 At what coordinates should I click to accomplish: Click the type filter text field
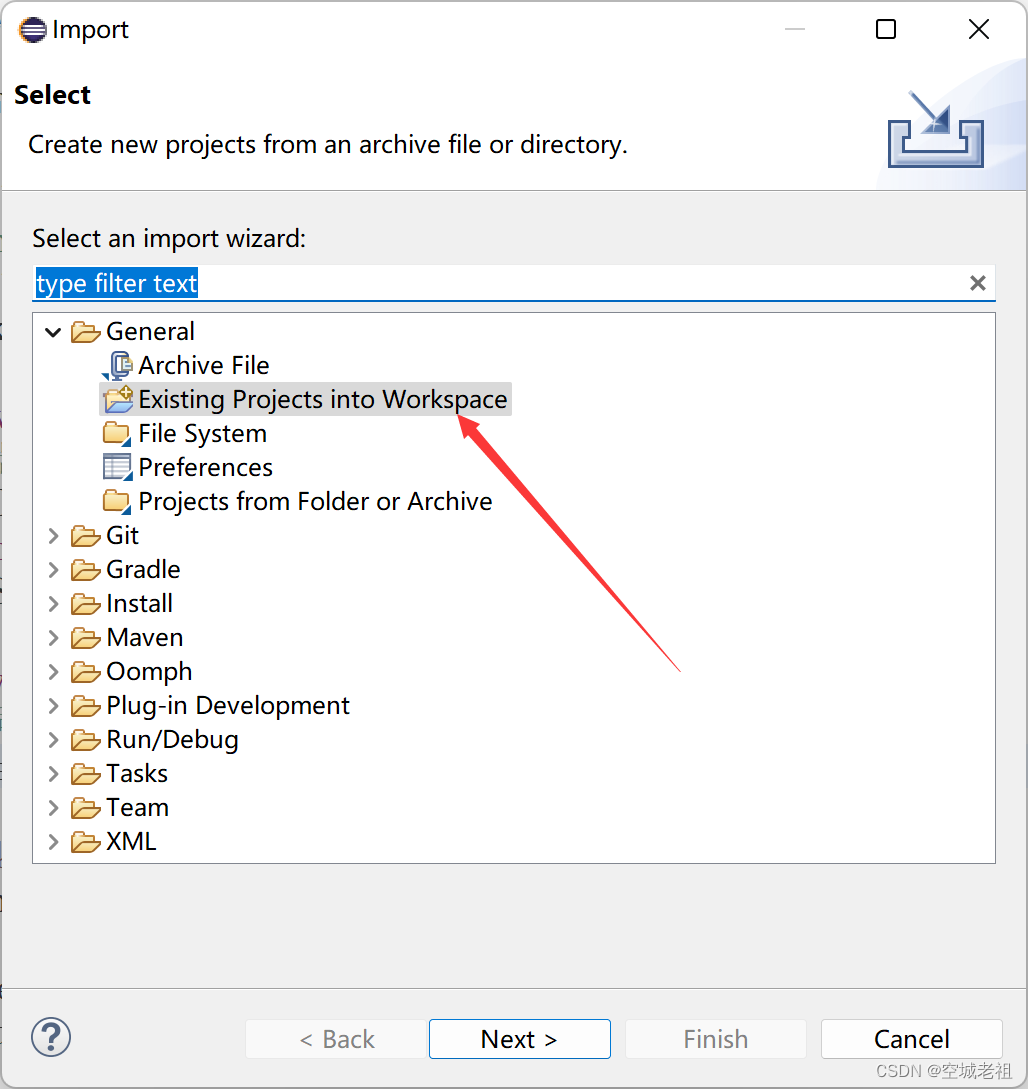(x=400, y=283)
